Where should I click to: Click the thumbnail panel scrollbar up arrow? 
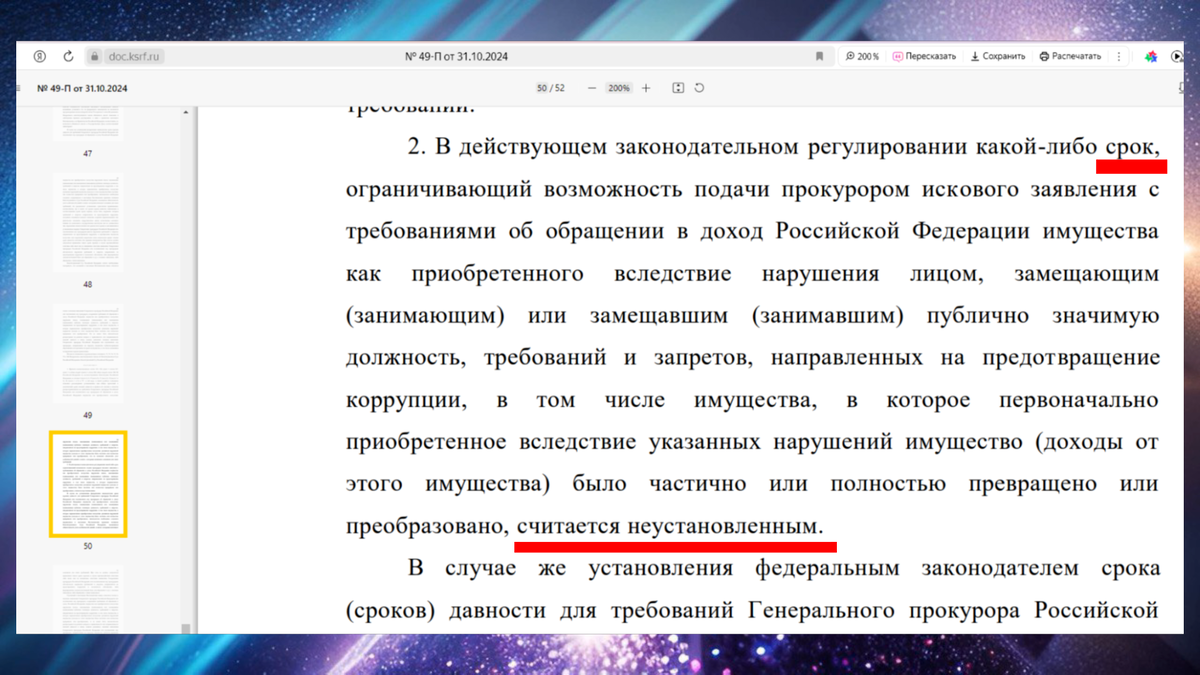[185, 112]
